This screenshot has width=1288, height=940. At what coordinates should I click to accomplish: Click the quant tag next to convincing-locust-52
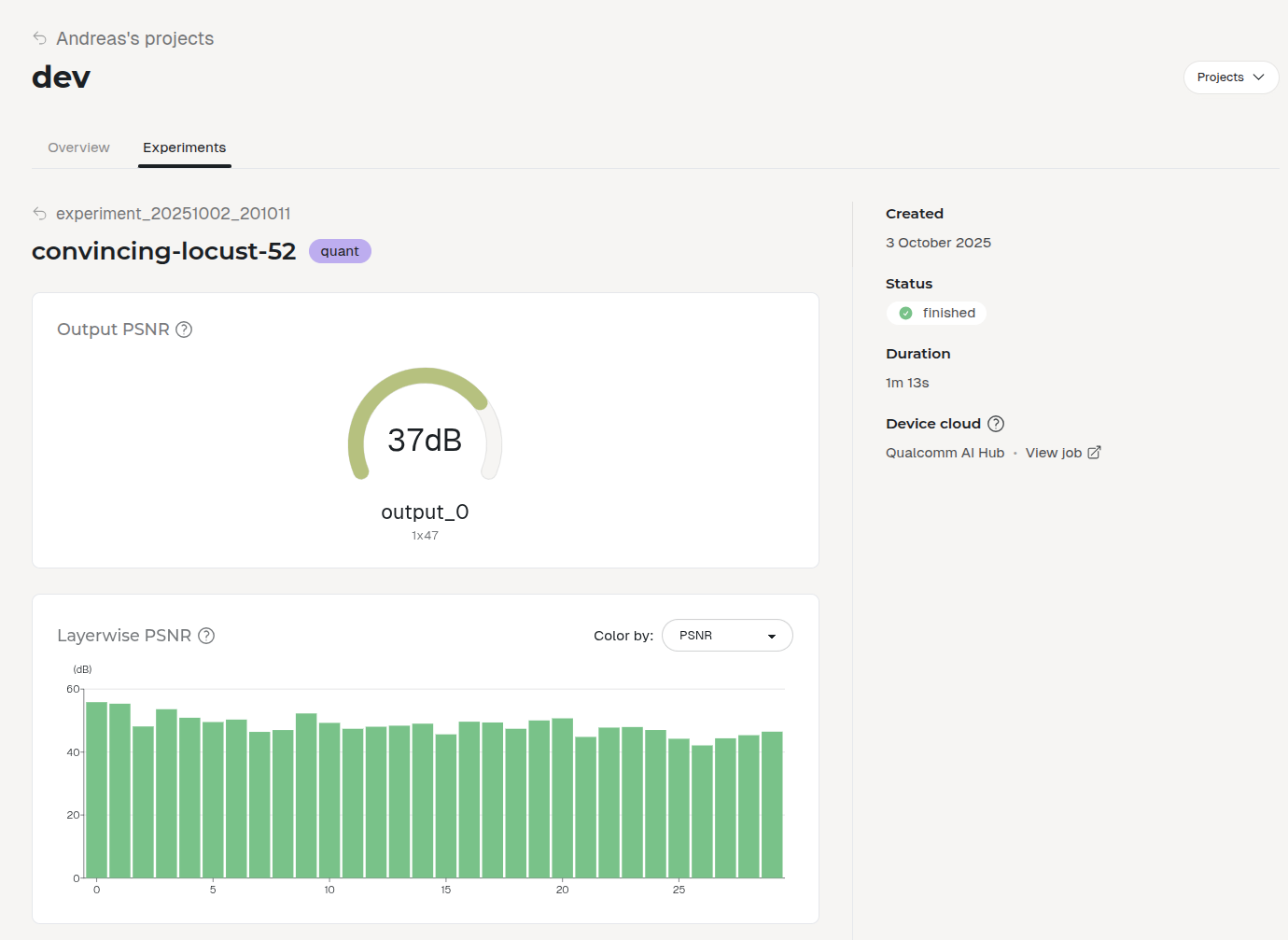pos(339,250)
